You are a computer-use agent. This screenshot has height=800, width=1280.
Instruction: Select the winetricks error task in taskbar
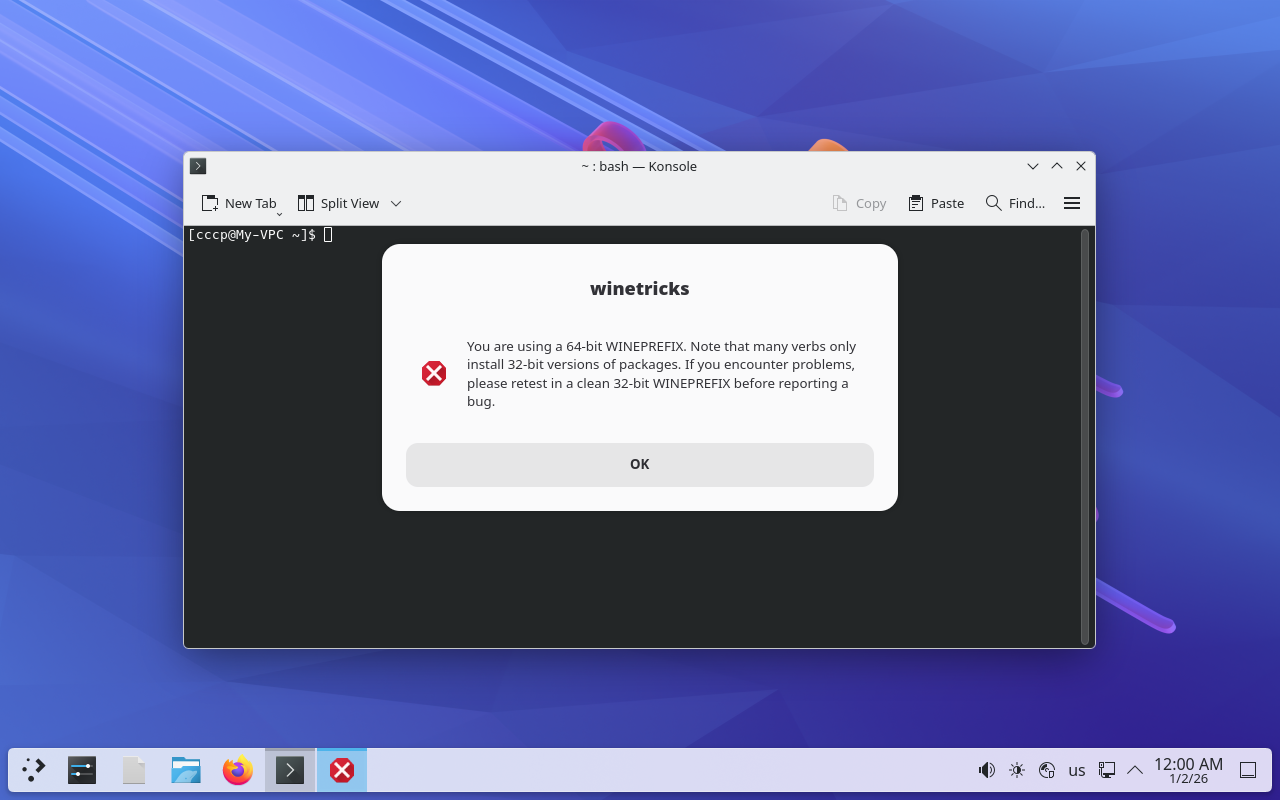342,770
